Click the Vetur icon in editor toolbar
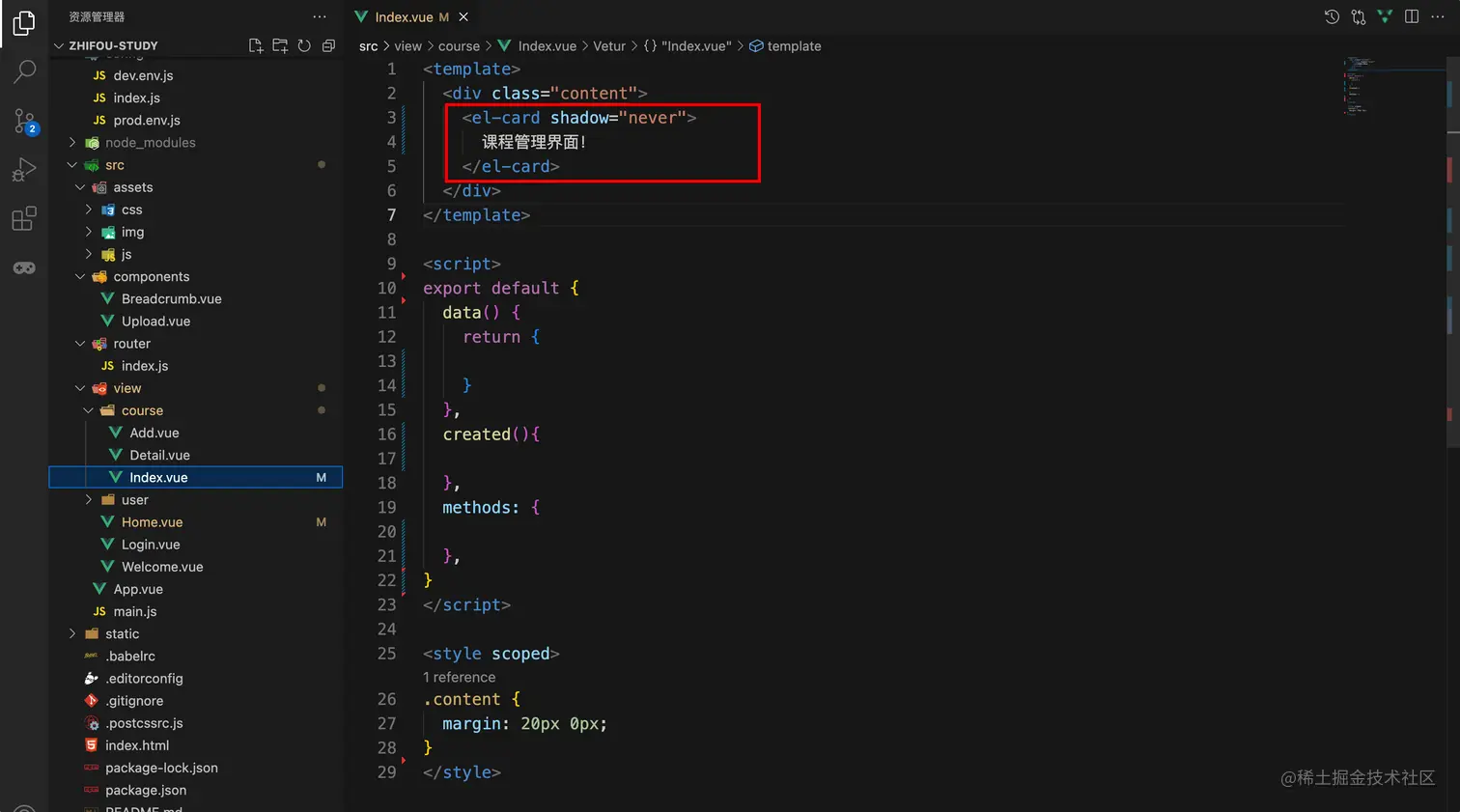This screenshot has width=1460, height=812. pyautogui.click(x=1385, y=16)
